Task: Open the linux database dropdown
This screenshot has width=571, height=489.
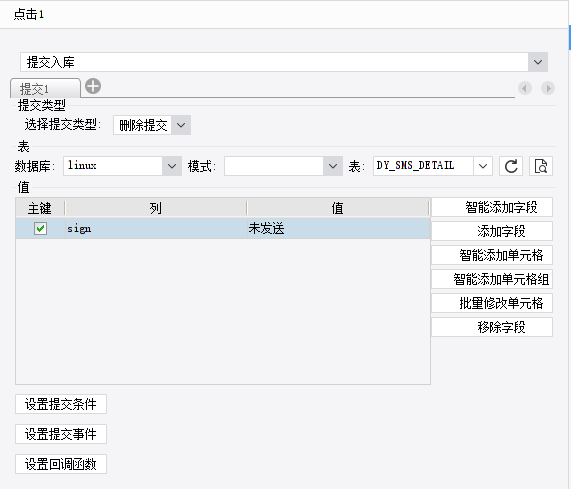Action: click(x=172, y=166)
